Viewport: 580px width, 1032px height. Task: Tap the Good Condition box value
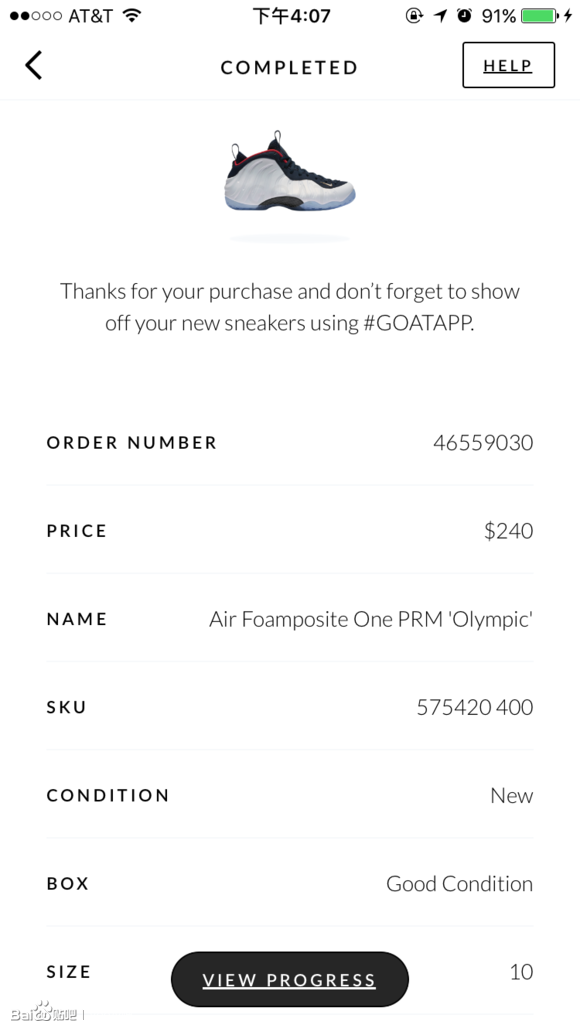[460, 883]
